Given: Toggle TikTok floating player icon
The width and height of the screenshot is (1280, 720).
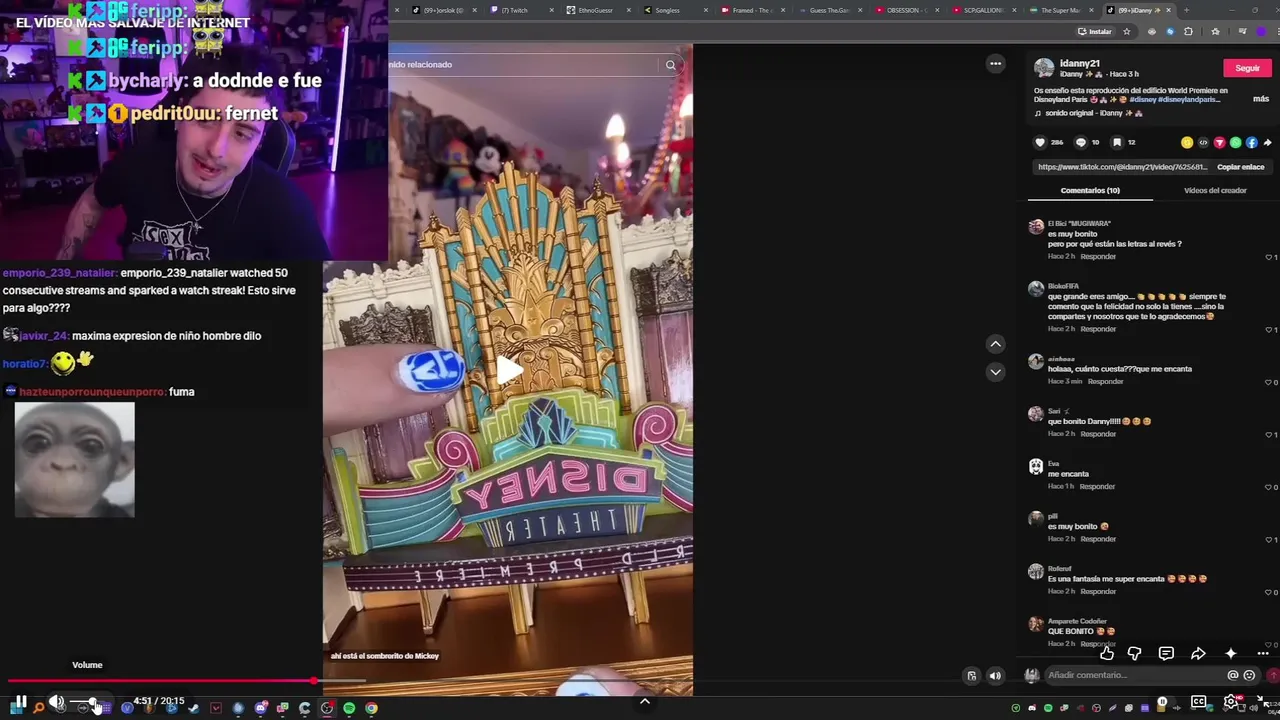Looking at the screenshot, I should [x=971, y=676].
